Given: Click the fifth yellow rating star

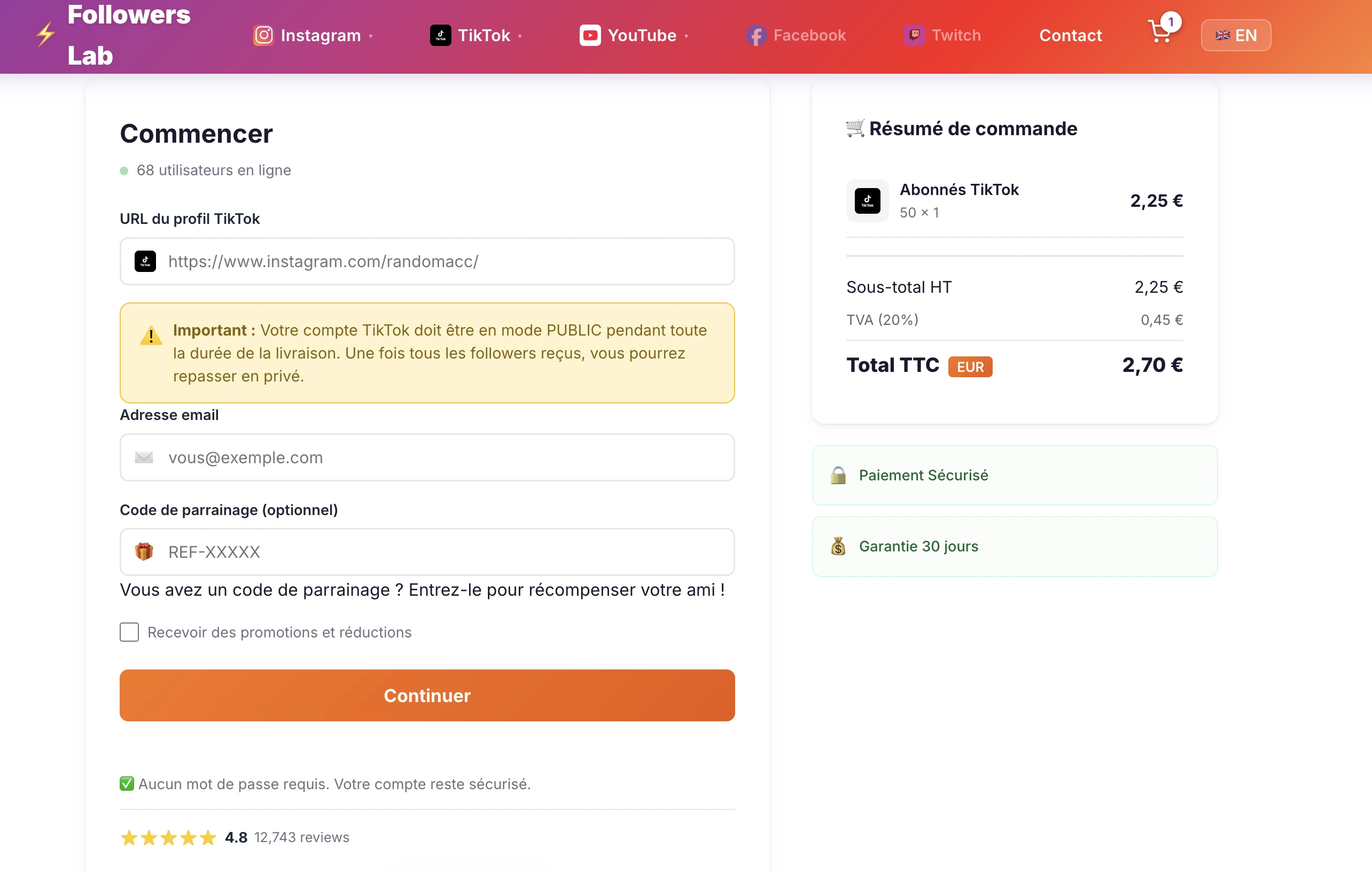Looking at the screenshot, I should (x=209, y=837).
